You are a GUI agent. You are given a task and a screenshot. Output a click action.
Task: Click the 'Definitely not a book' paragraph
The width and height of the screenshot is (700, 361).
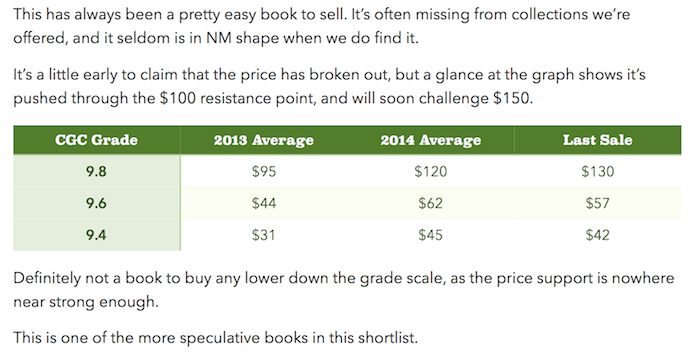[343, 290]
